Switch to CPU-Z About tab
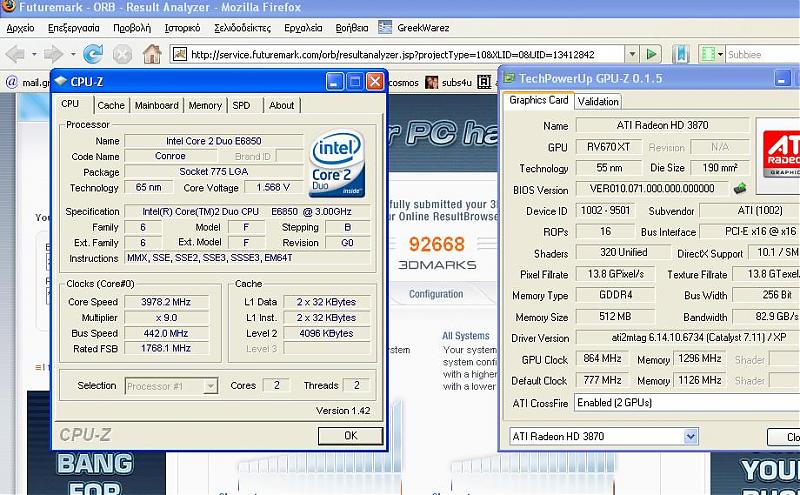The height and width of the screenshot is (495, 800). pos(281,105)
